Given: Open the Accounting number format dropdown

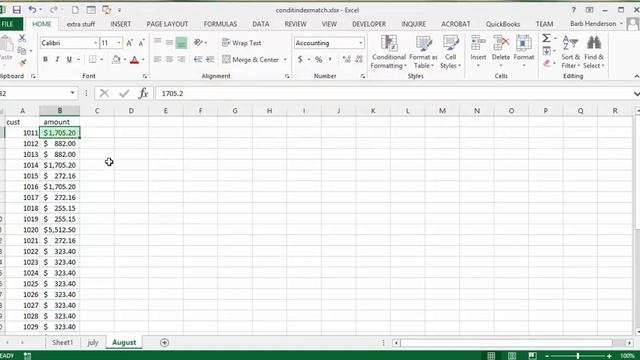Looking at the screenshot, I should [360, 43].
